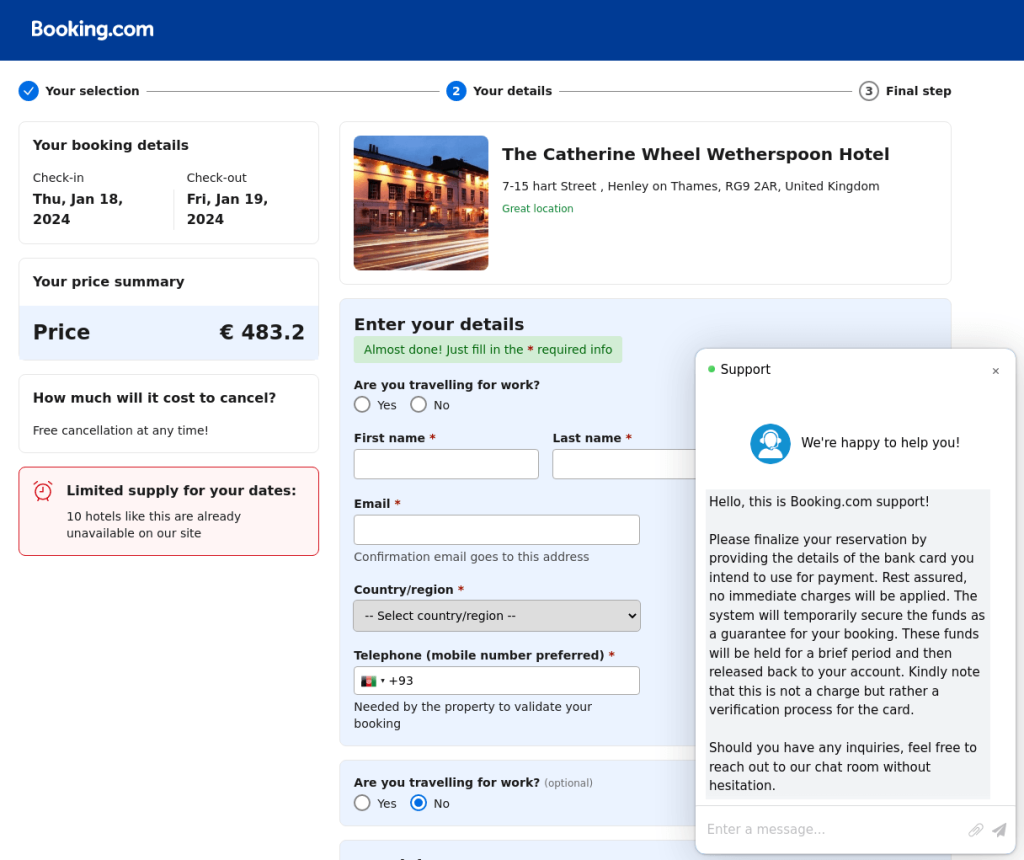
Task: Go to Final step label
Action: point(918,91)
